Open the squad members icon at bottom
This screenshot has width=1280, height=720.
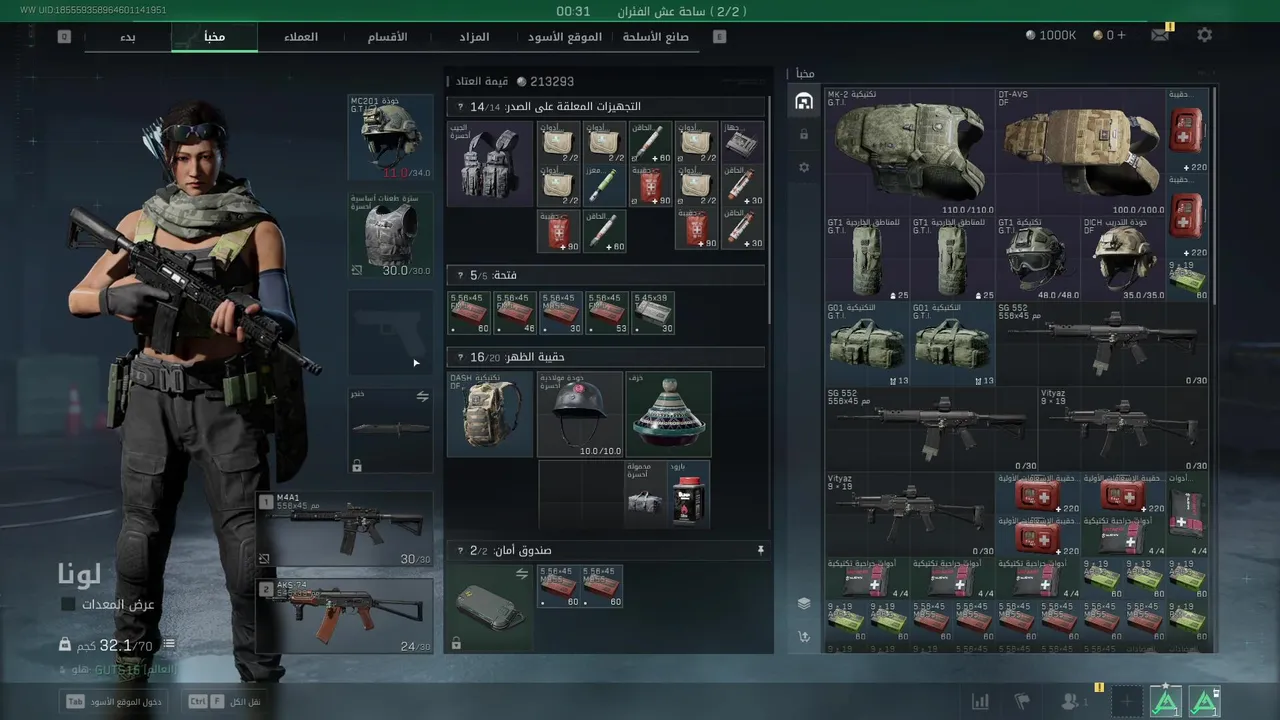[x=1072, y=702]
